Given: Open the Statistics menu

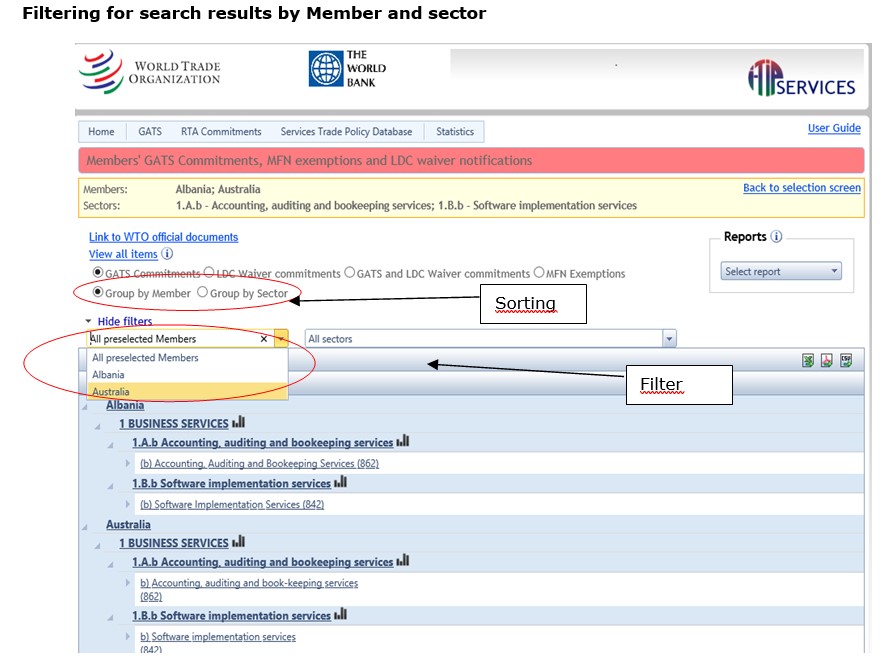Looking at the screenshot, I should pos(455,132).
